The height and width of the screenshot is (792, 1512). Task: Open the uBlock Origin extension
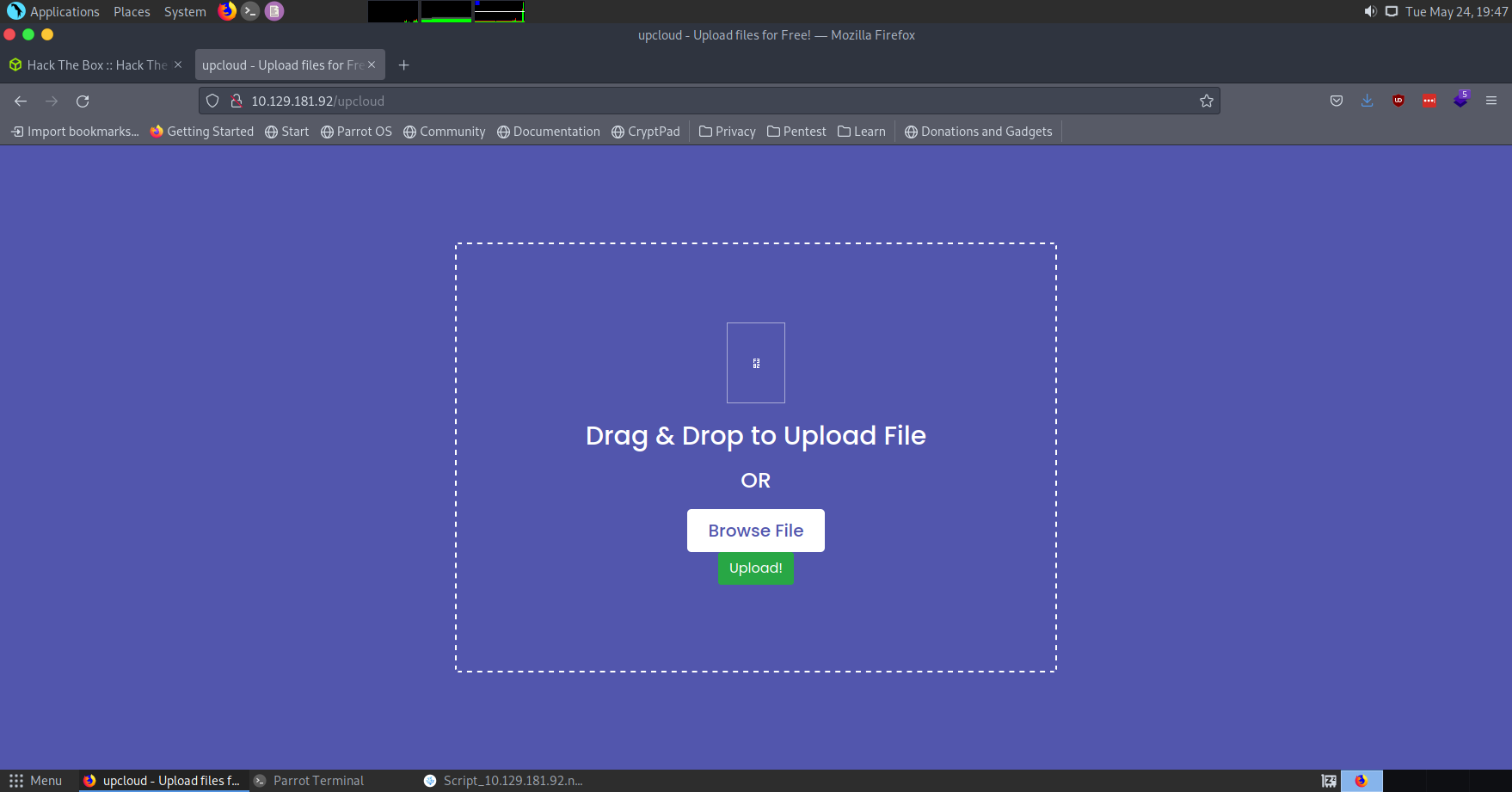[1398, 101]
